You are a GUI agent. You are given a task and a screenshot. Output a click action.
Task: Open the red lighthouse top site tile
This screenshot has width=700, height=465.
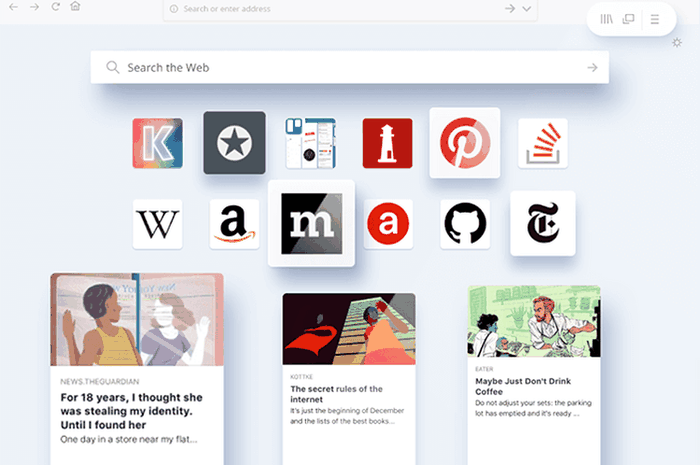click(x=388, y=143)
